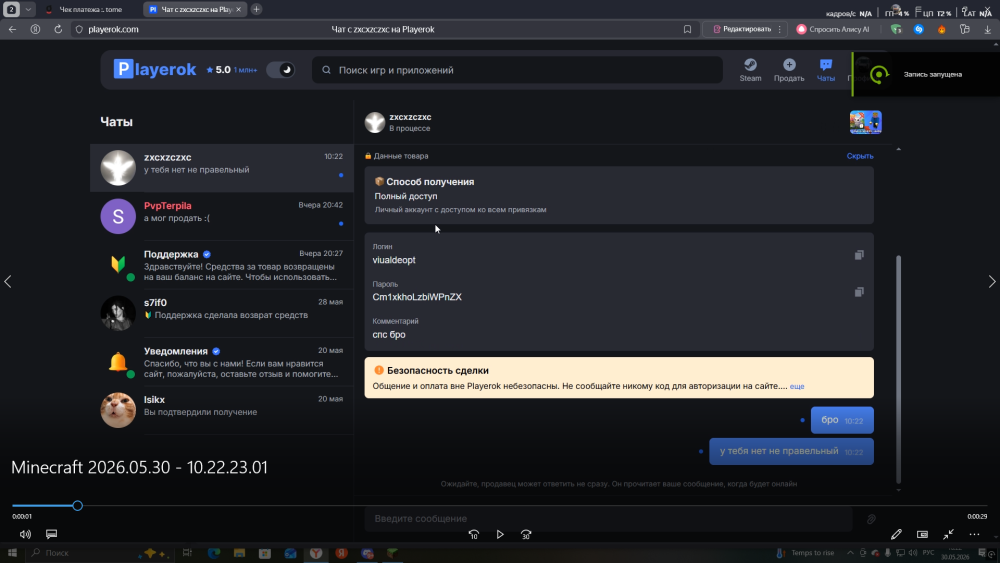Expand the tab group chevron beside 2
This screenshot has height=563, width=1000.
[x=28, y=10]
